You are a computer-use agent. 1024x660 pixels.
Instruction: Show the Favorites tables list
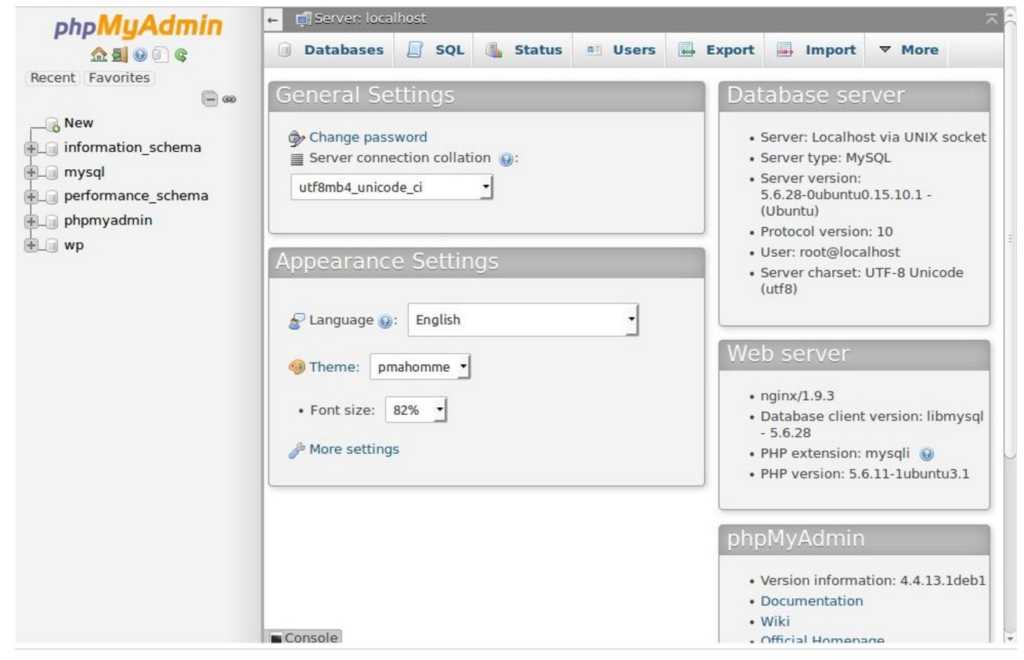119,78
